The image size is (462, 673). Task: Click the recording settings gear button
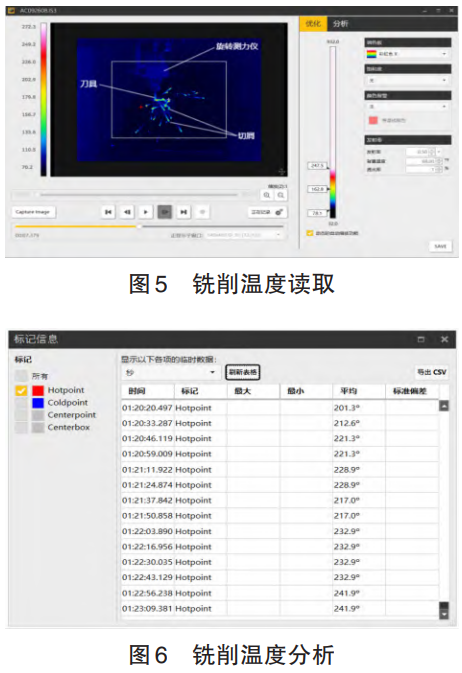tap(267, 212)
